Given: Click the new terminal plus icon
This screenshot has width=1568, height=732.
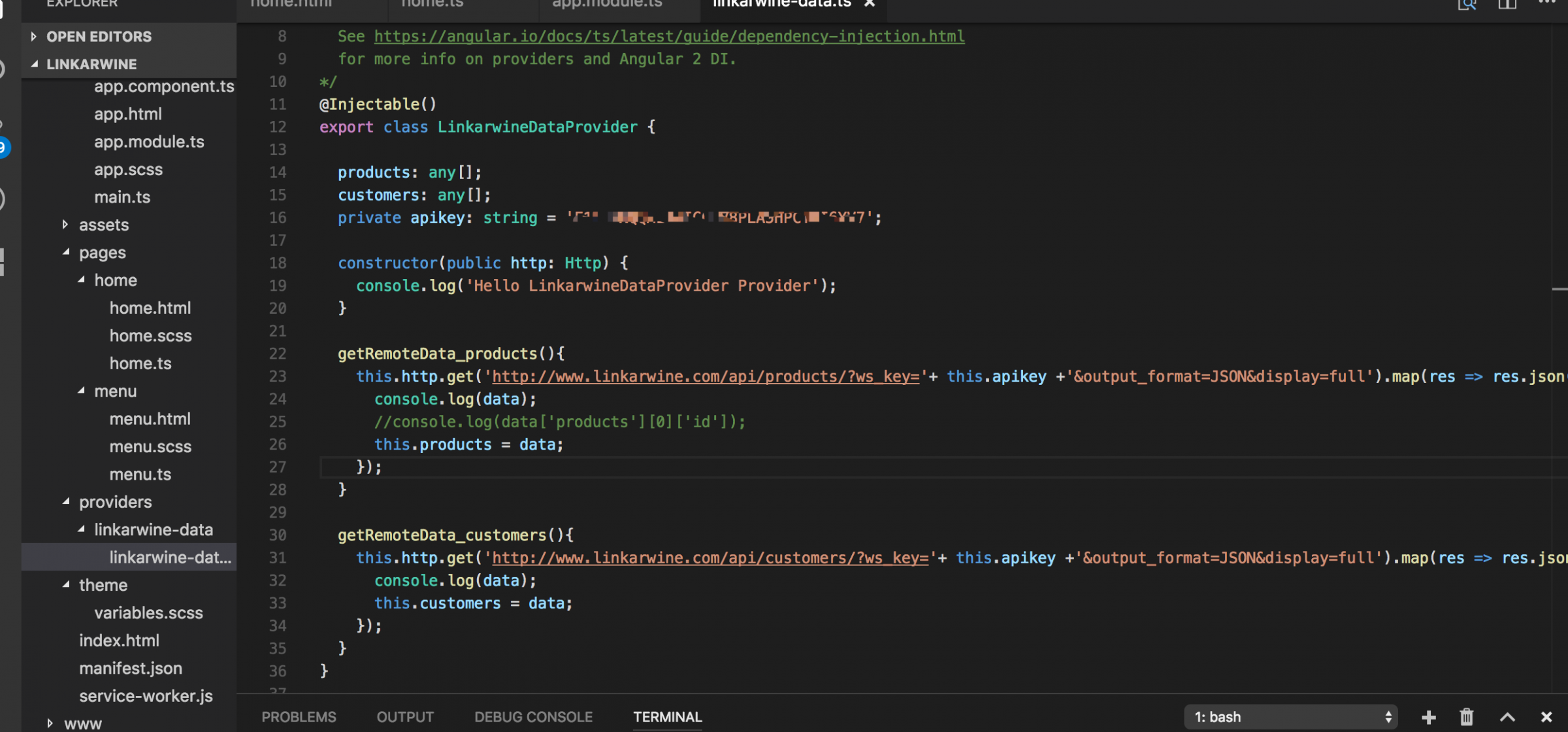Looking at the screenshot, I should pos(1428,717).
